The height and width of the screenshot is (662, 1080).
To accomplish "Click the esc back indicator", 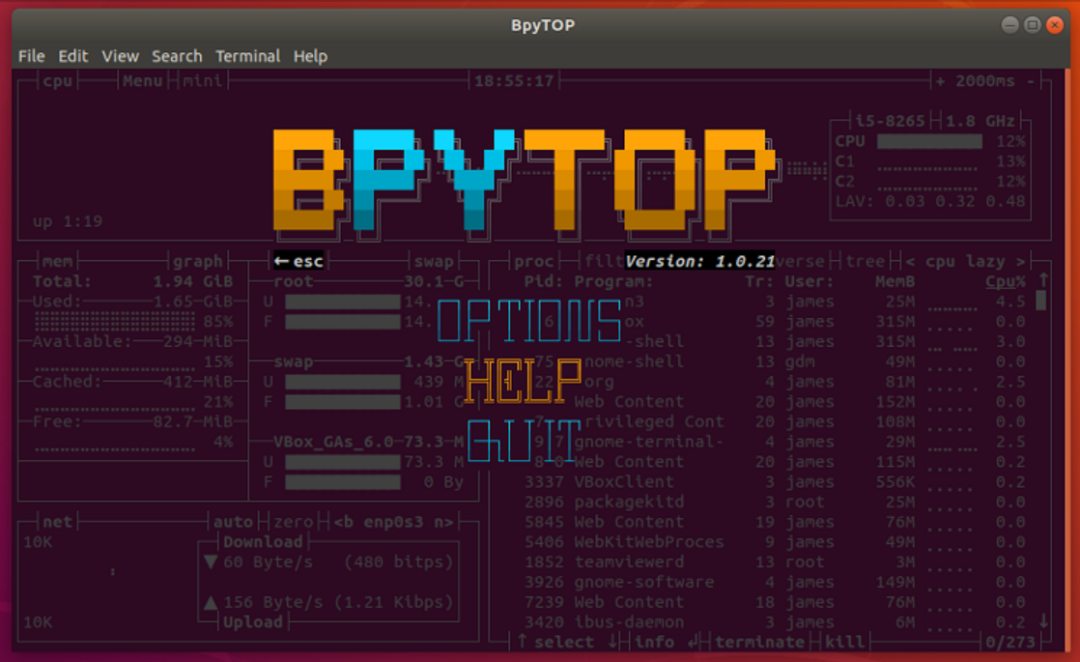I will pyautogui.click(x=299, y=260).
